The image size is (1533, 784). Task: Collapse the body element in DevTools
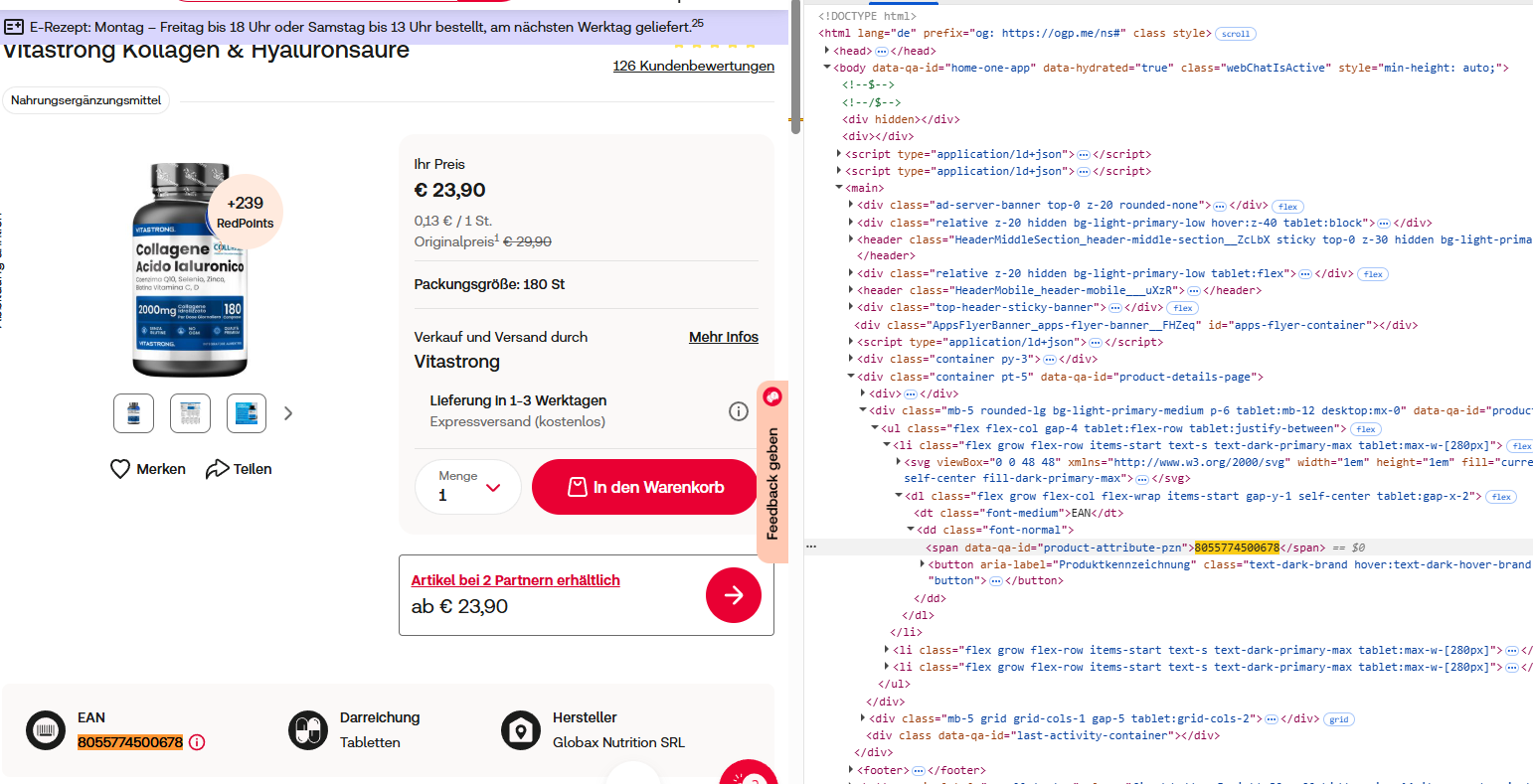(x=827, y=68)
